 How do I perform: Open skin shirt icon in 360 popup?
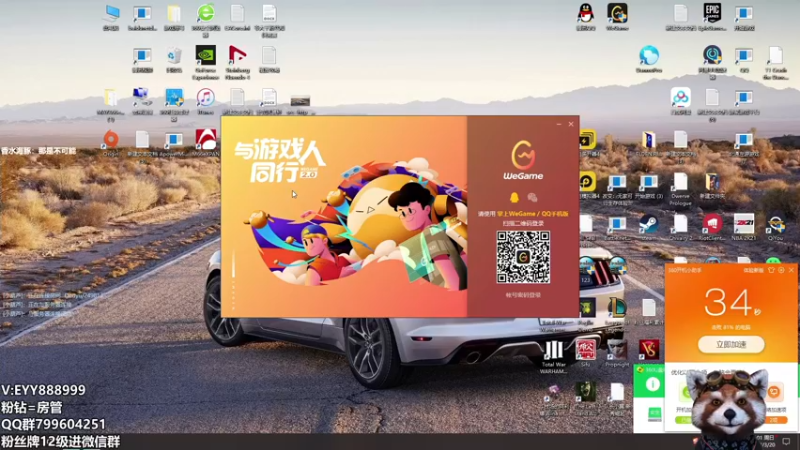(x=771, y=270)
